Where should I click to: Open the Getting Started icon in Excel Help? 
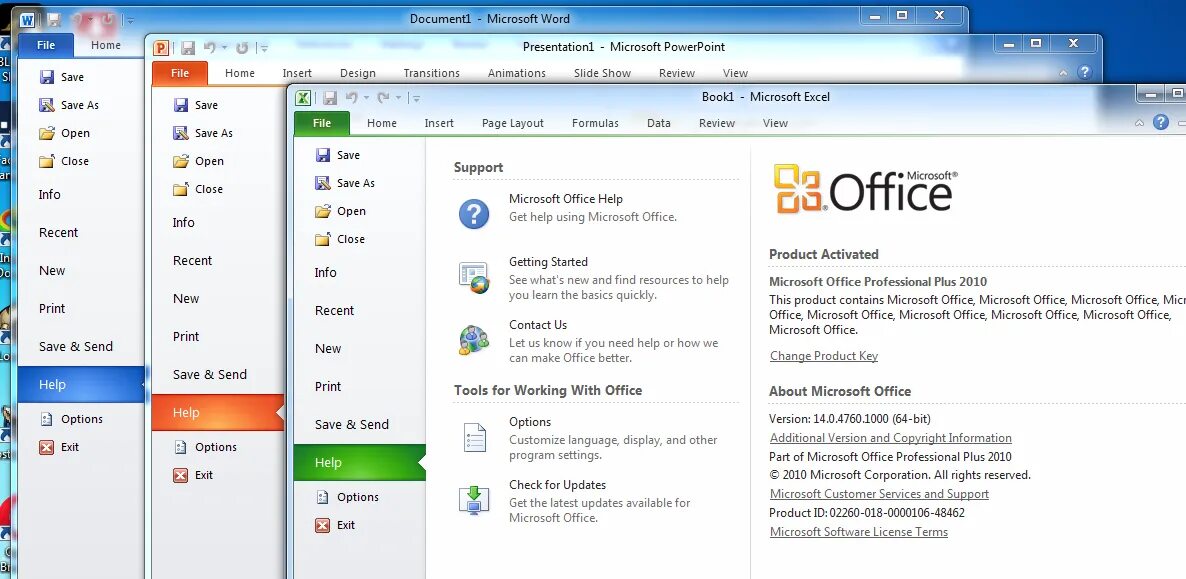[474, 277]
